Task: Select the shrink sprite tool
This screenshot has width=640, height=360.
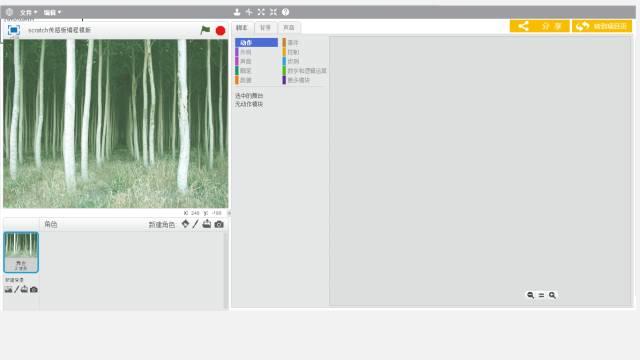Action: [273, 12]
